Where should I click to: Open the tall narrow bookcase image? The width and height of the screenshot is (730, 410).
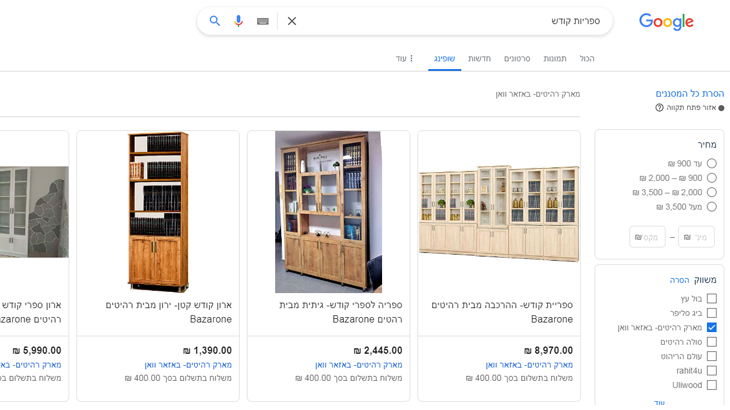(x=158, y=212)
